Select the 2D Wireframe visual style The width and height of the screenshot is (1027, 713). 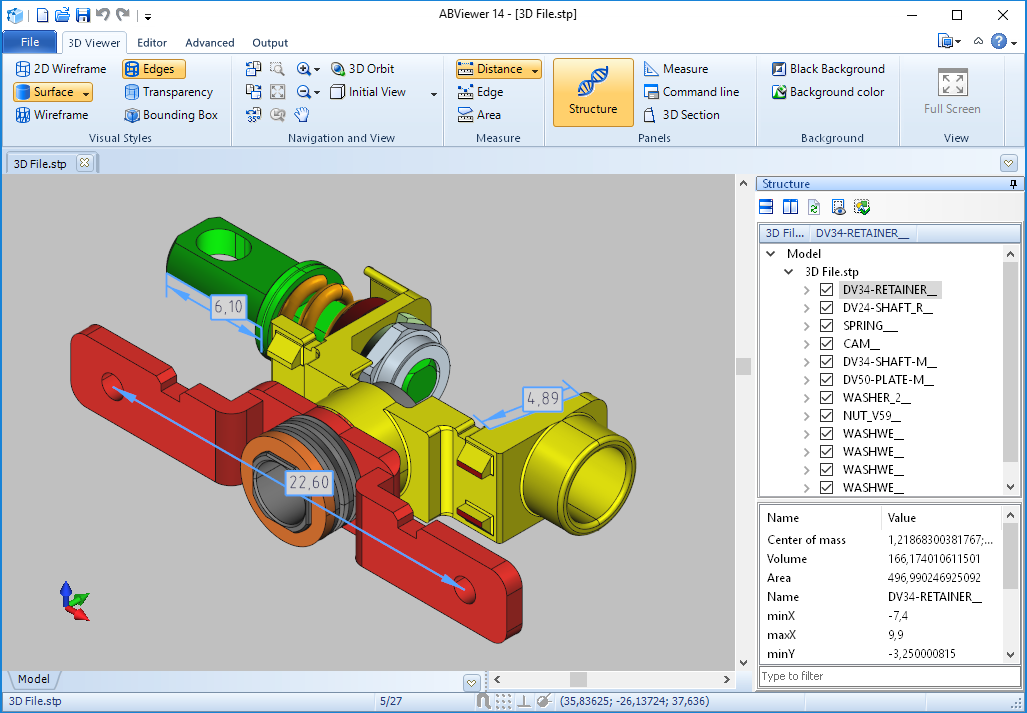[x=61, y=69]
